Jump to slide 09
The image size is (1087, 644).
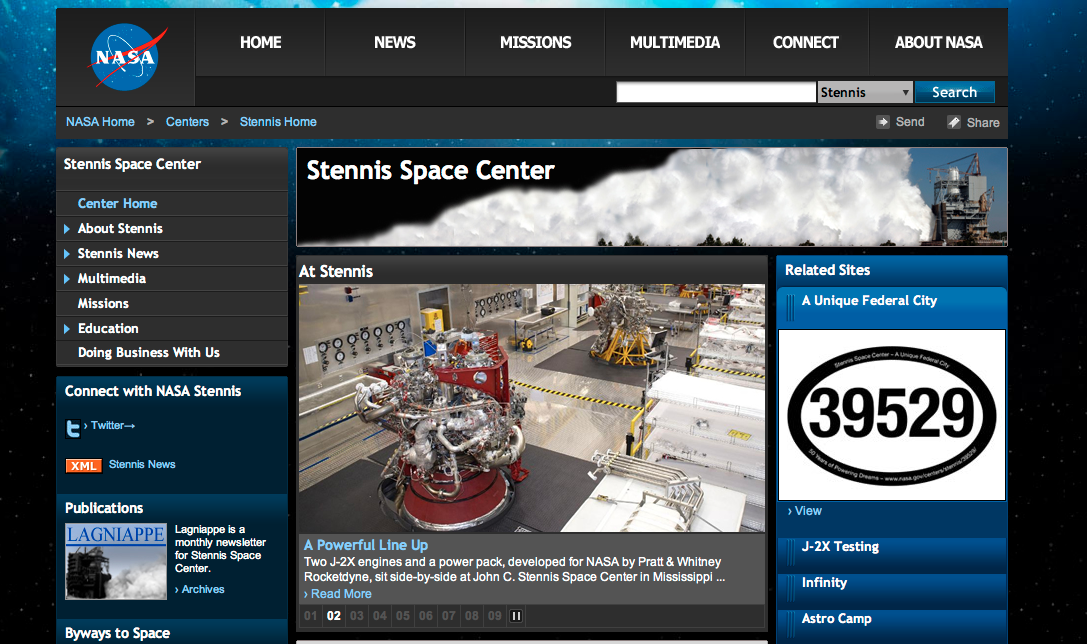[x=494, y=616]
